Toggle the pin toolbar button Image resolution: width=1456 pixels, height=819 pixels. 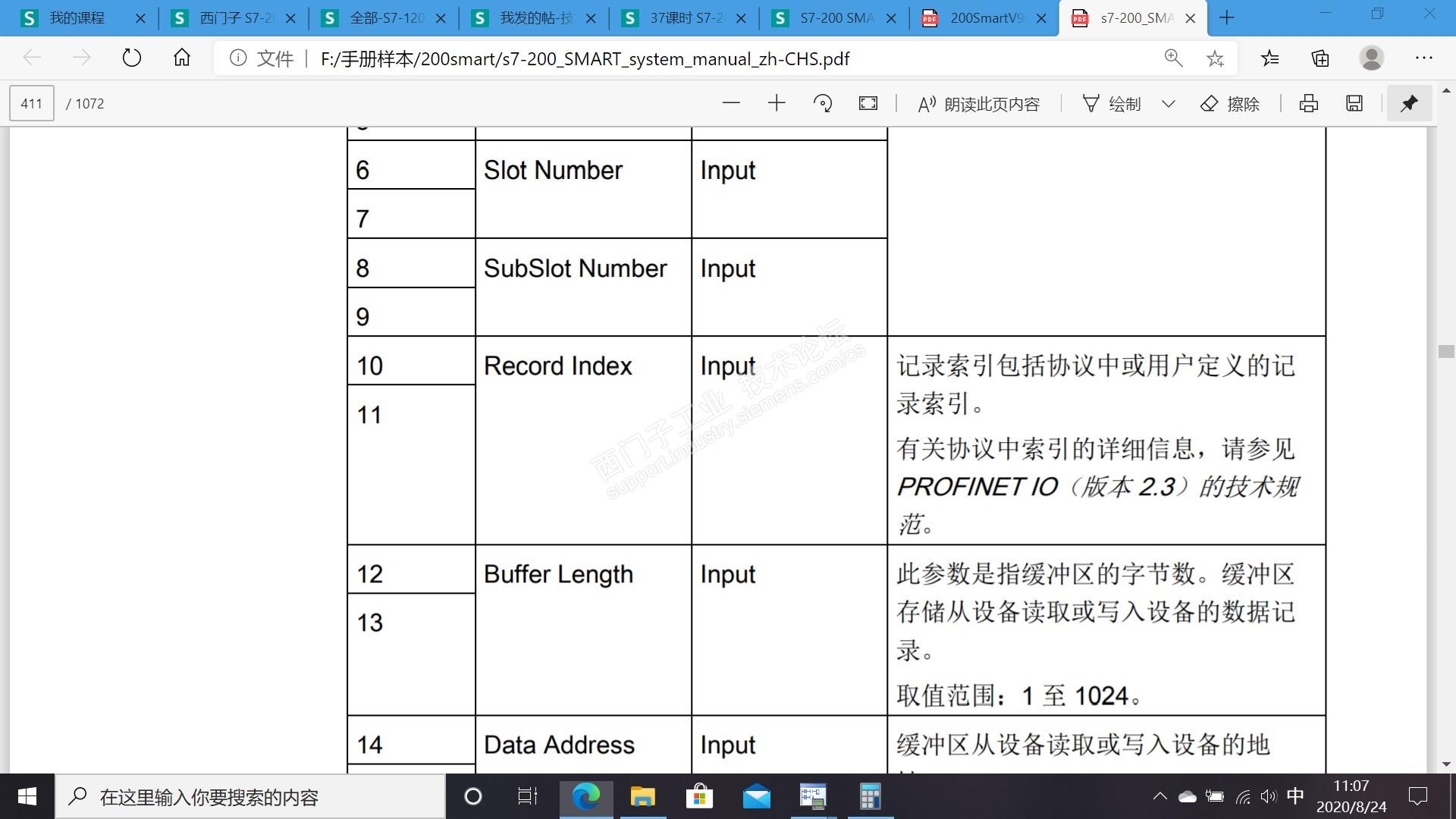1409,104
